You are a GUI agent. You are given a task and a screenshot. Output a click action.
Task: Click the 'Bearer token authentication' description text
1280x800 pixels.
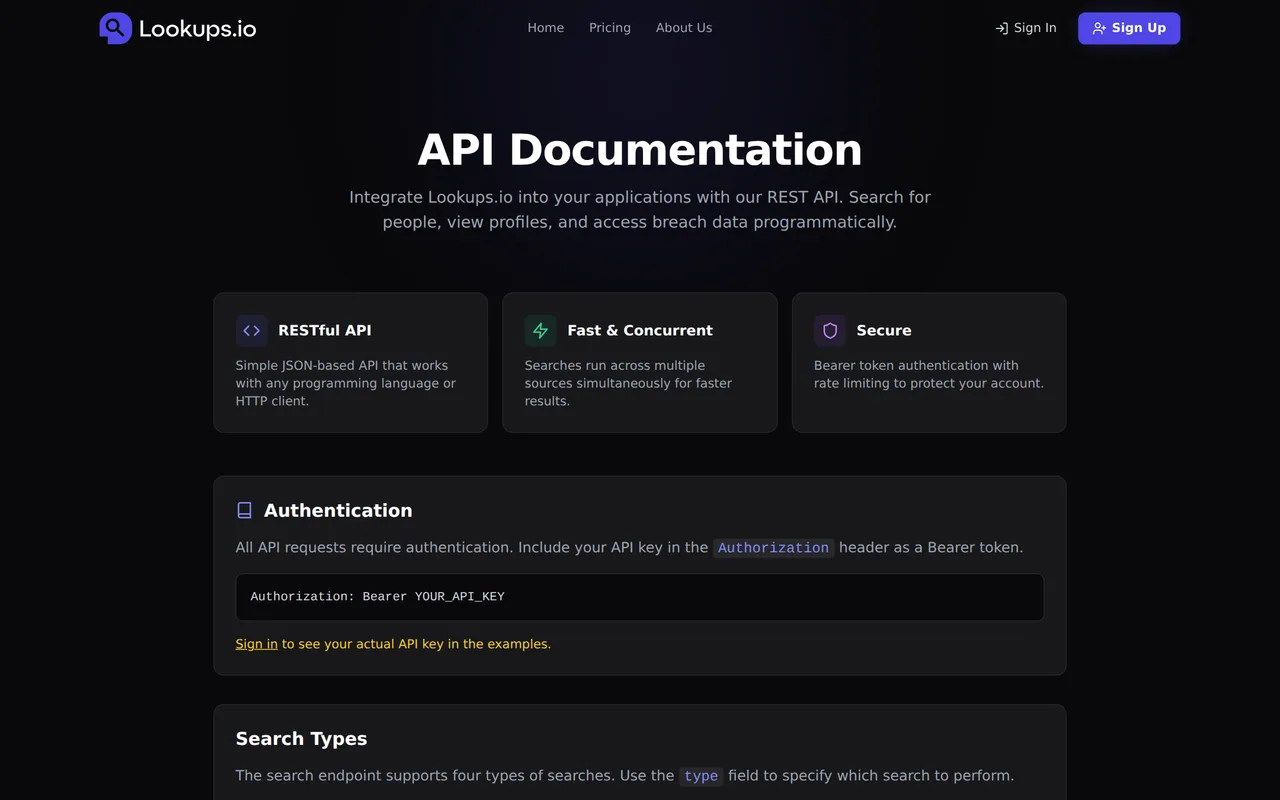tap(929, 374)
